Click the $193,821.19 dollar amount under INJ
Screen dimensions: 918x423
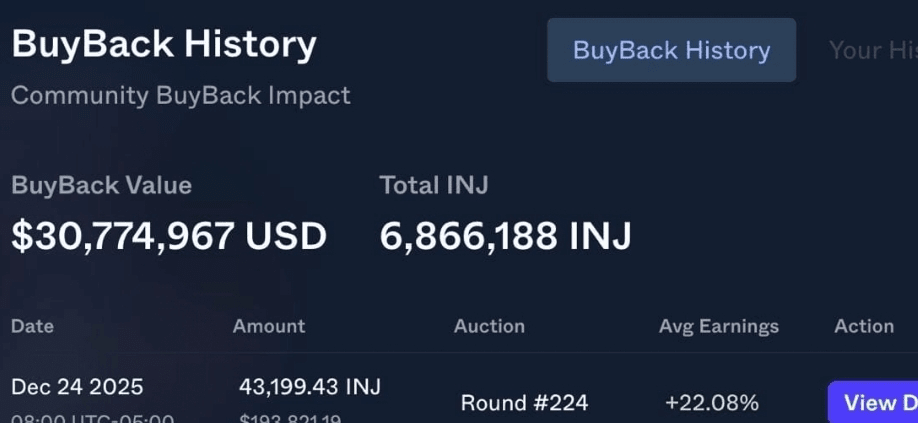pyautogui.click(x=290, y=418)
